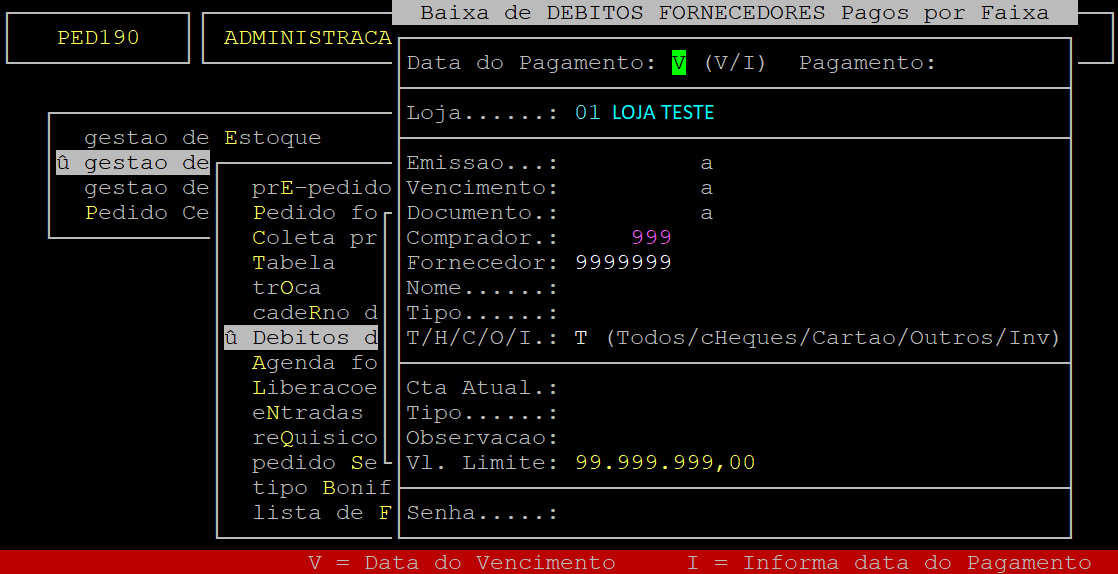The height and width of the screenshot is (574, 1118).
Task: Open the 'trOca' submenu entry
Action: [286, 288]
